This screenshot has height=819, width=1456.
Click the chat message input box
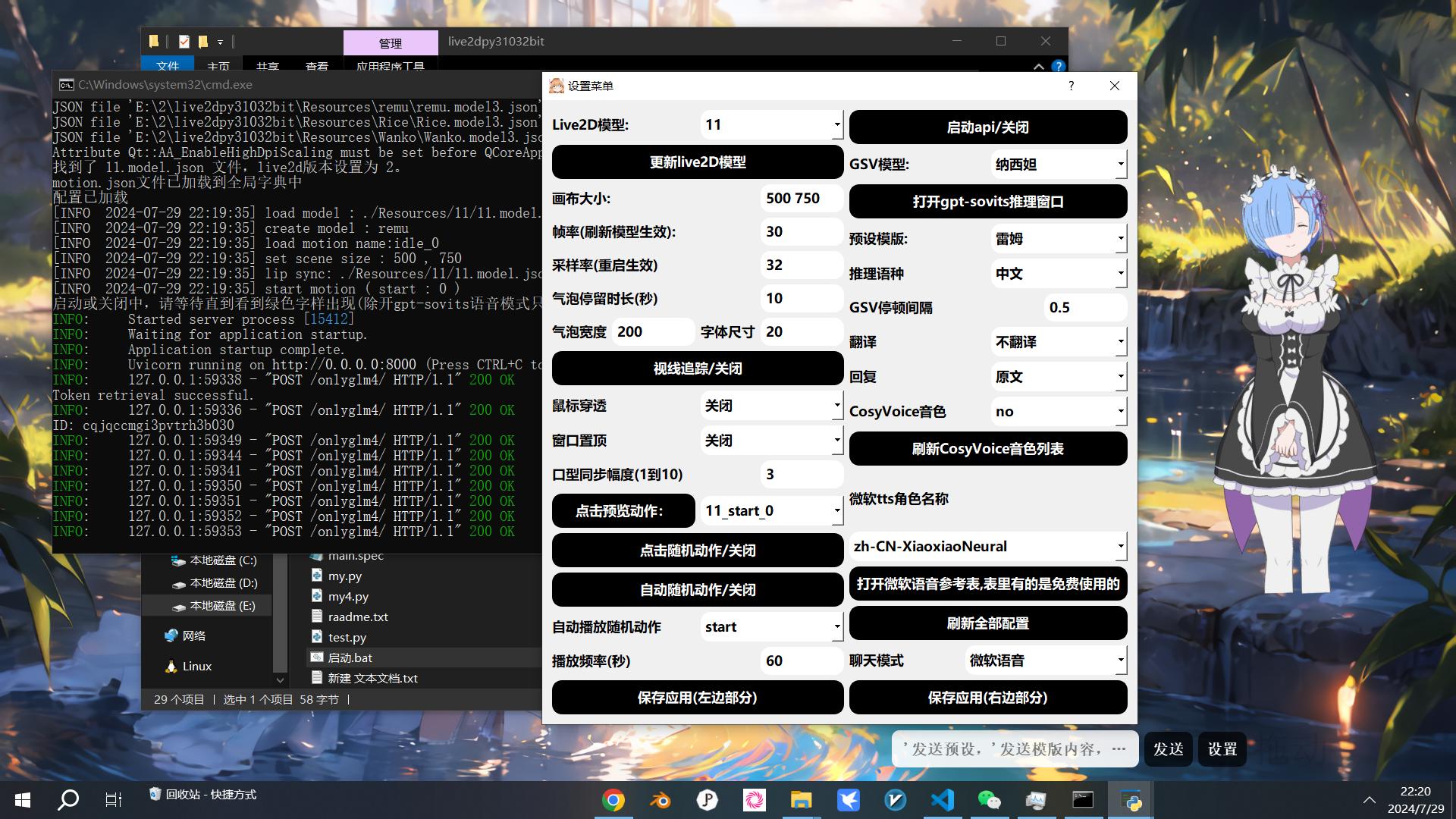1015,749
